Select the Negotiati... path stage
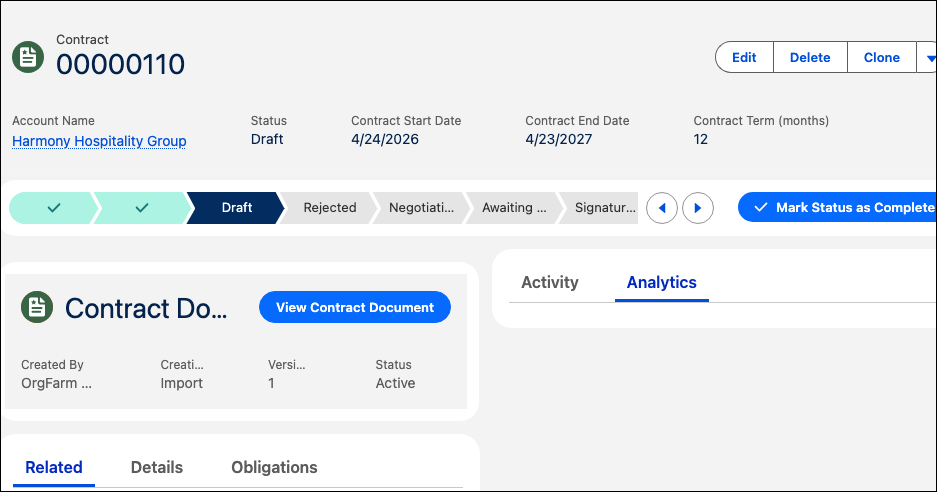The image size is (937, 492). tap(421, 207)
